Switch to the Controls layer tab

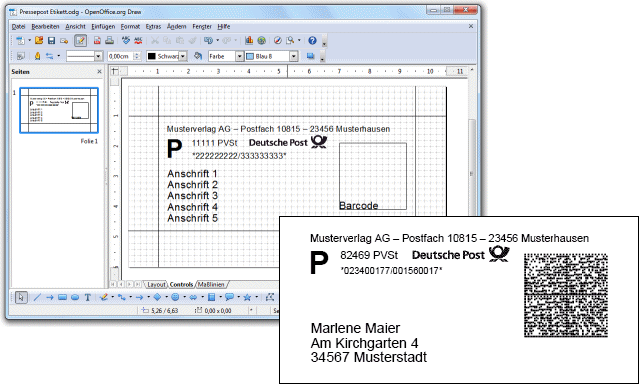click(181, 285)
